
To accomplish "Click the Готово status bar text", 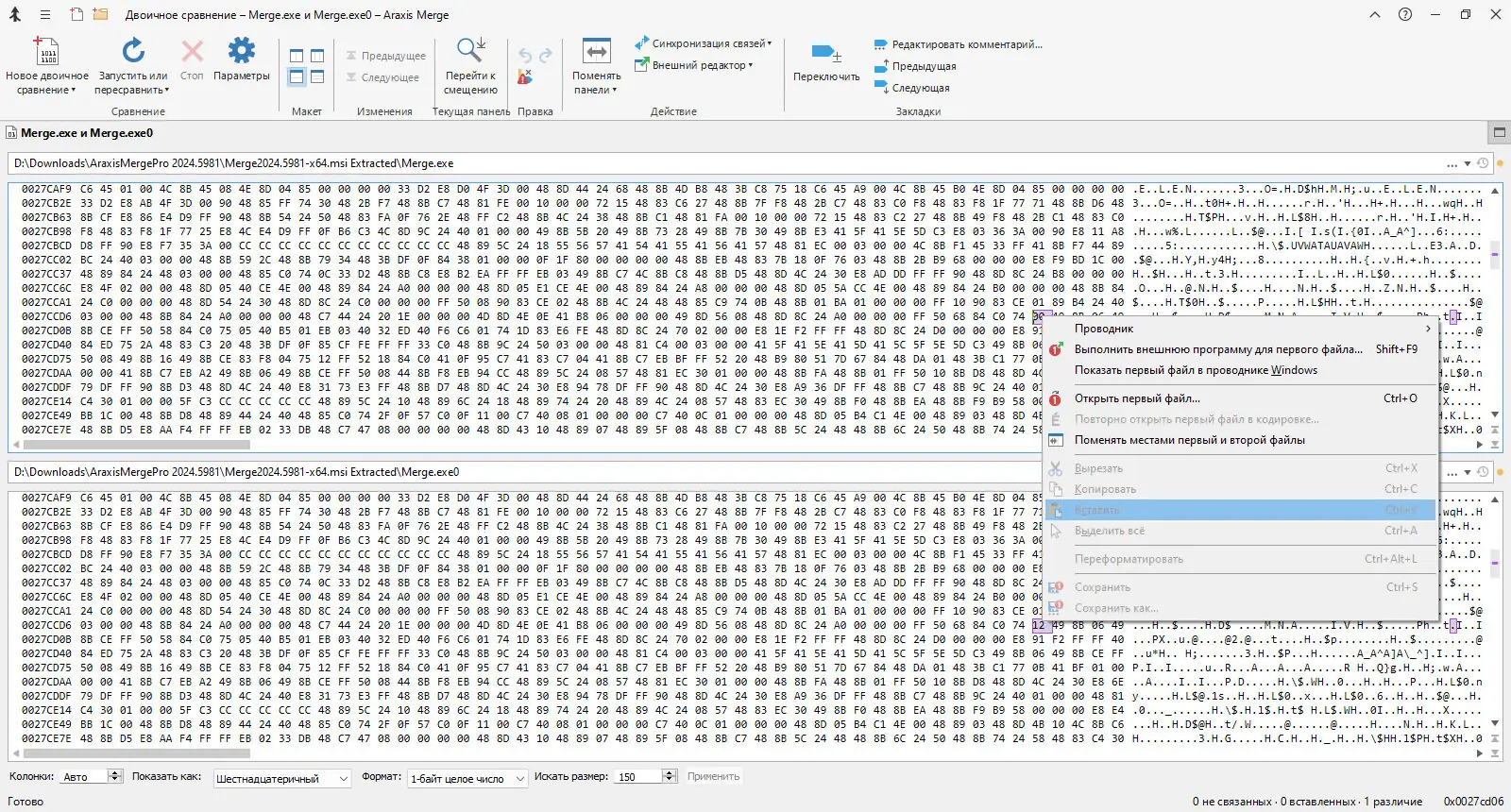I will click(x=25, y=802).
